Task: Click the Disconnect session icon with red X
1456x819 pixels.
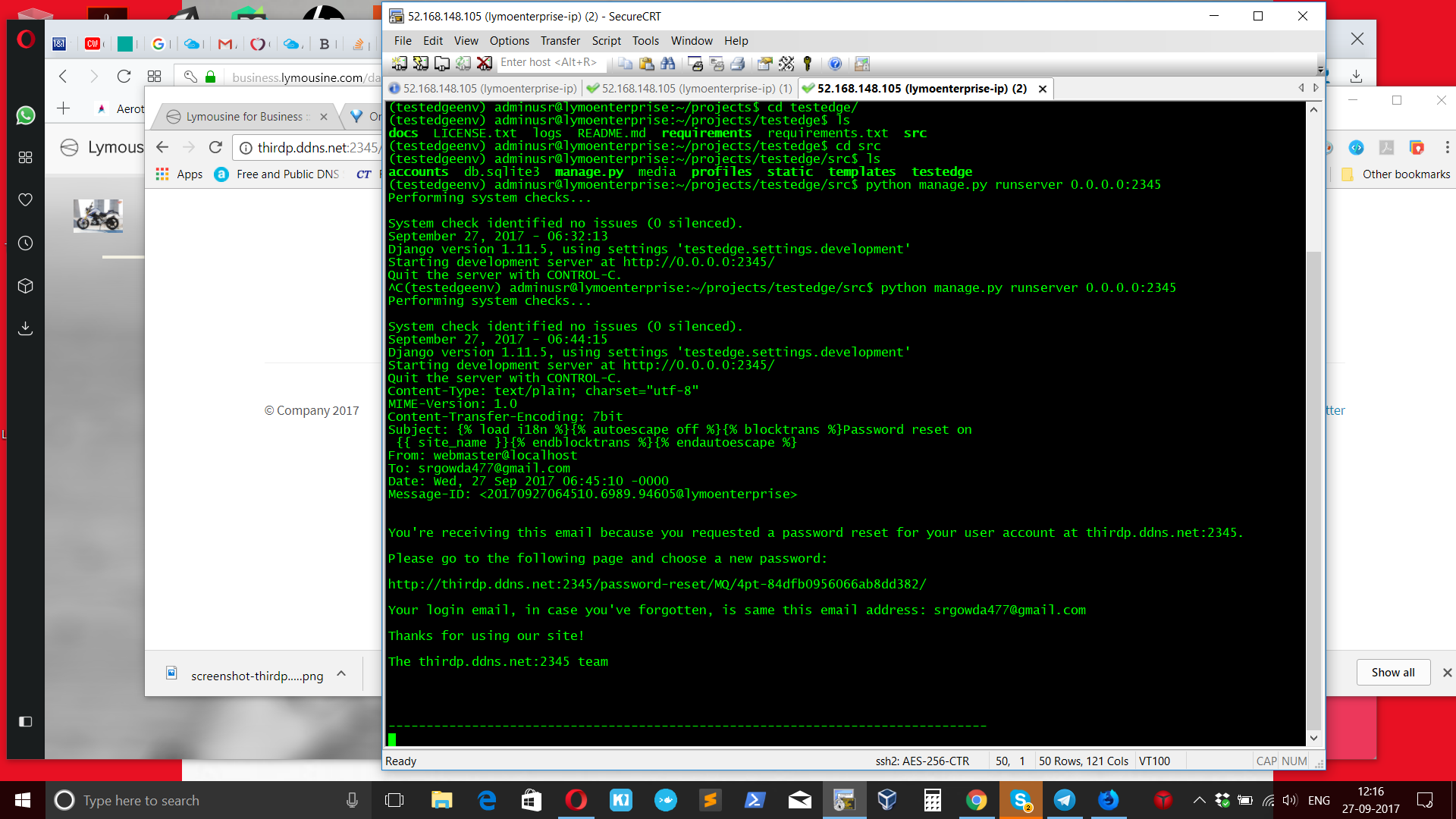Action: (485, 64)
